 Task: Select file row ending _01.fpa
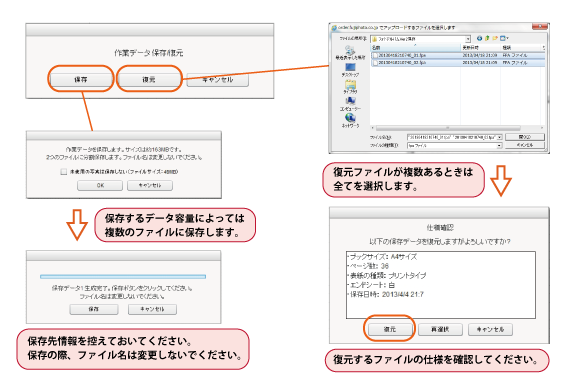click(458, 55)
